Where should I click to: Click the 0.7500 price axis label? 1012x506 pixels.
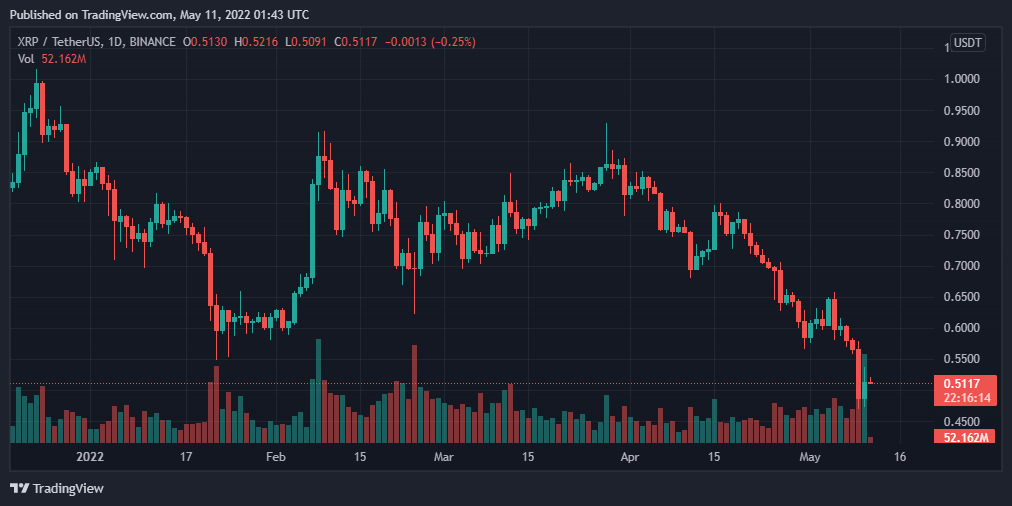pos(960,235)
